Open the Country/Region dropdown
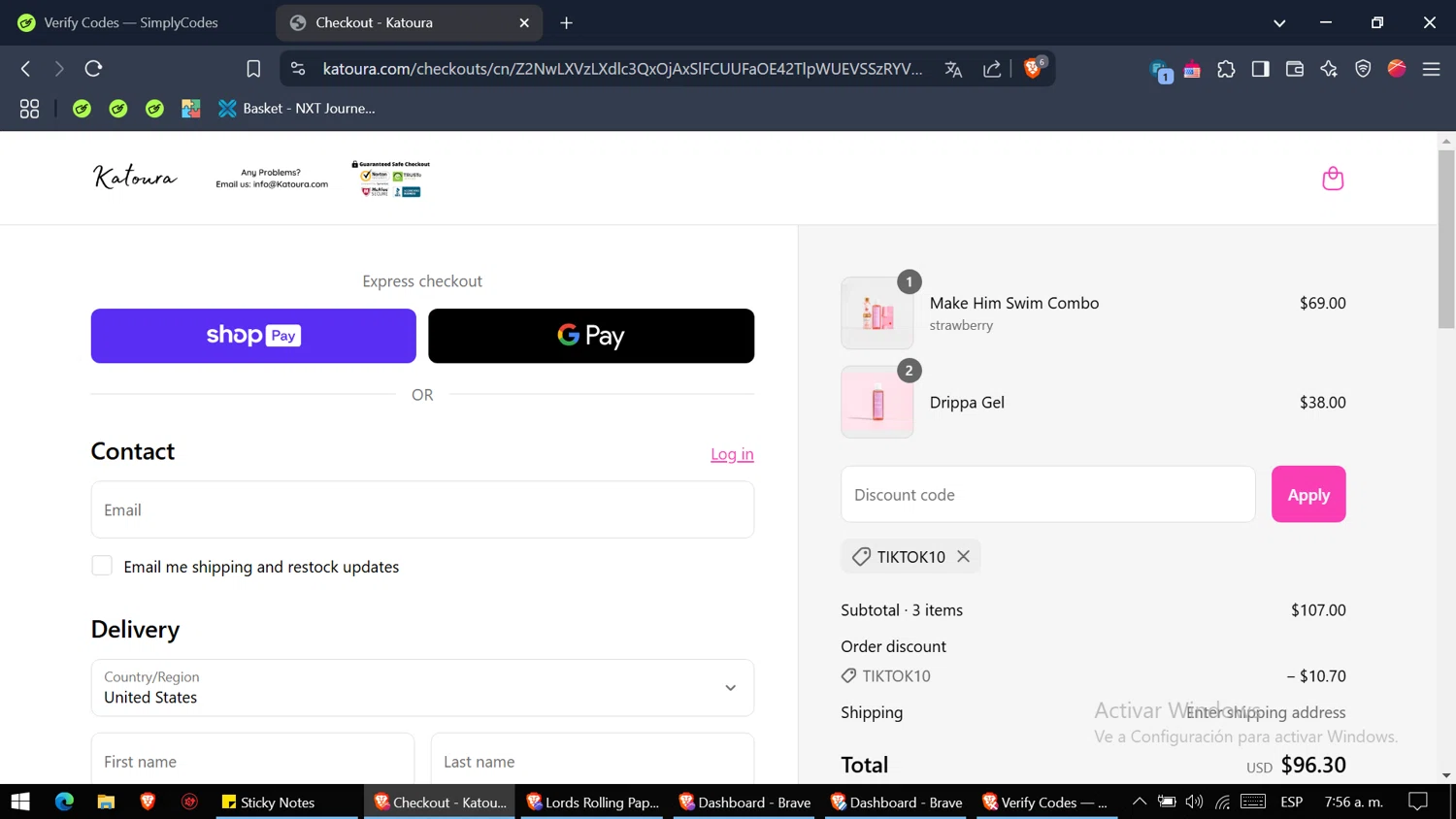This screenshot has width=1456, height=819. point(422,687)
